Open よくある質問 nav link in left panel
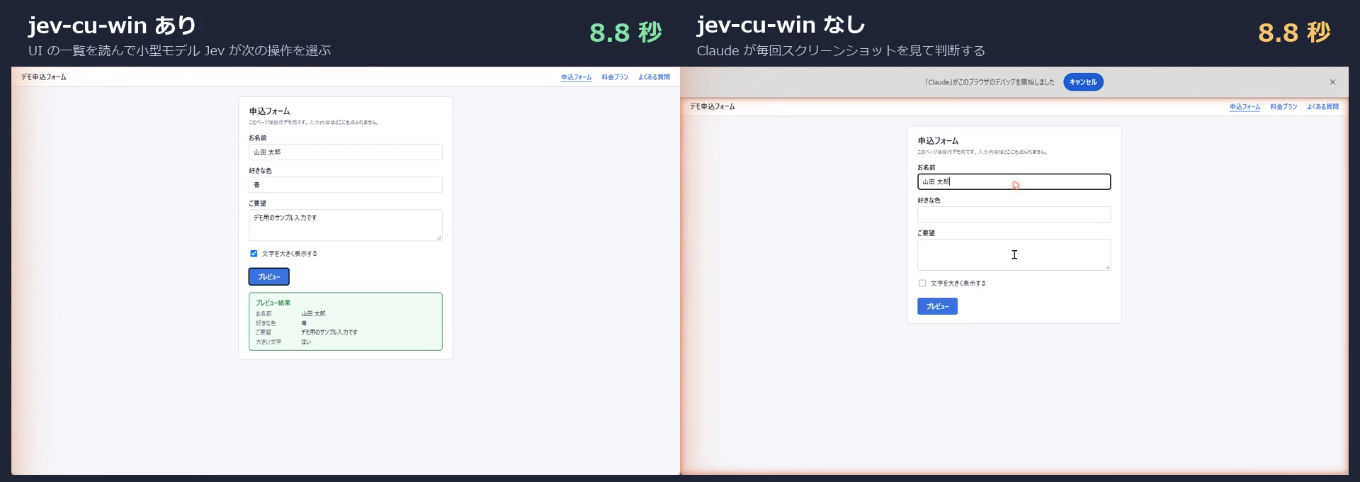This screenshot has height=482, width=1360. pyautogui.click(x=654, y=77)
